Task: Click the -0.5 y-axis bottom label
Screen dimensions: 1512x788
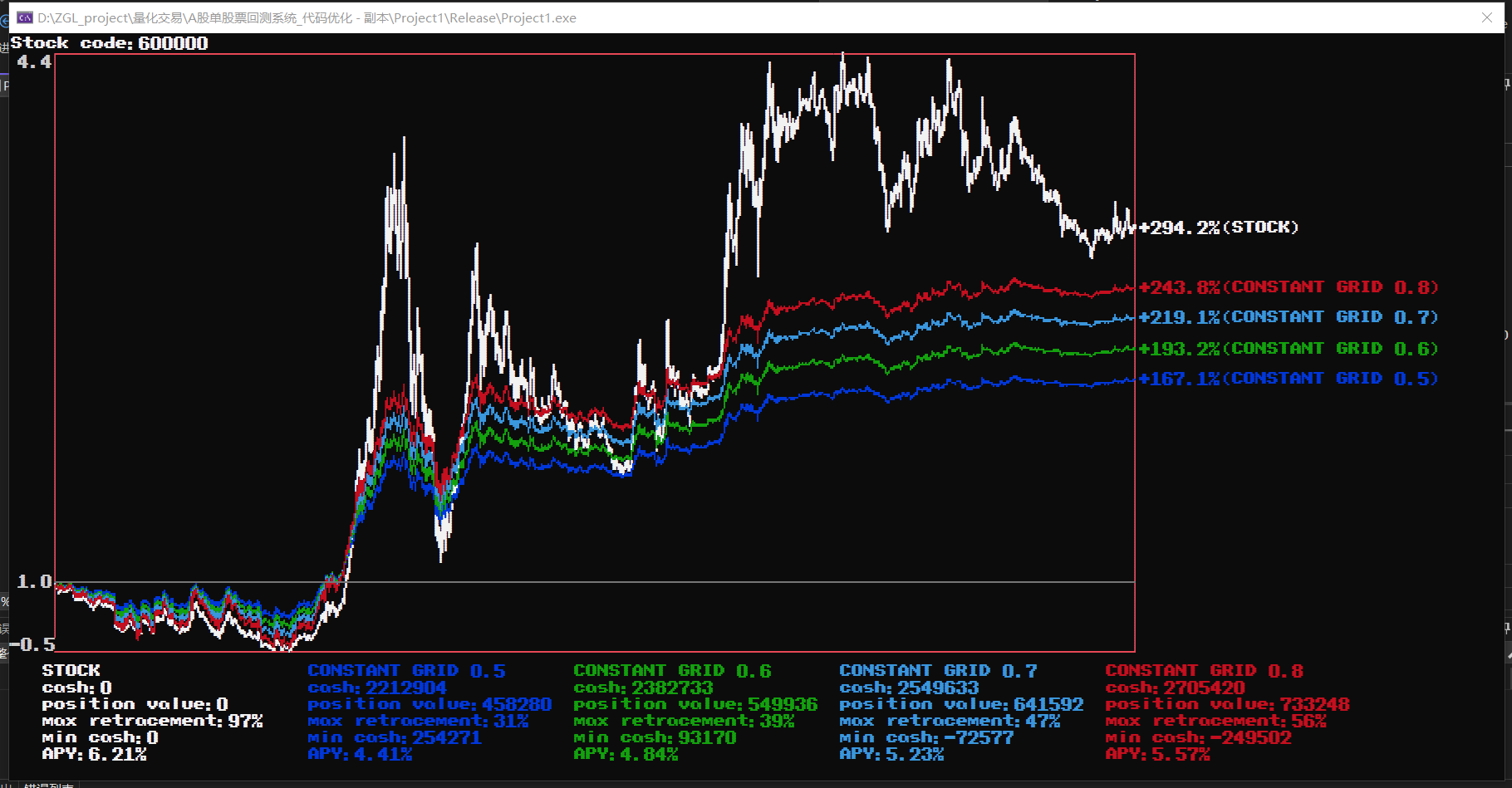Action: (x=32, y=644)
